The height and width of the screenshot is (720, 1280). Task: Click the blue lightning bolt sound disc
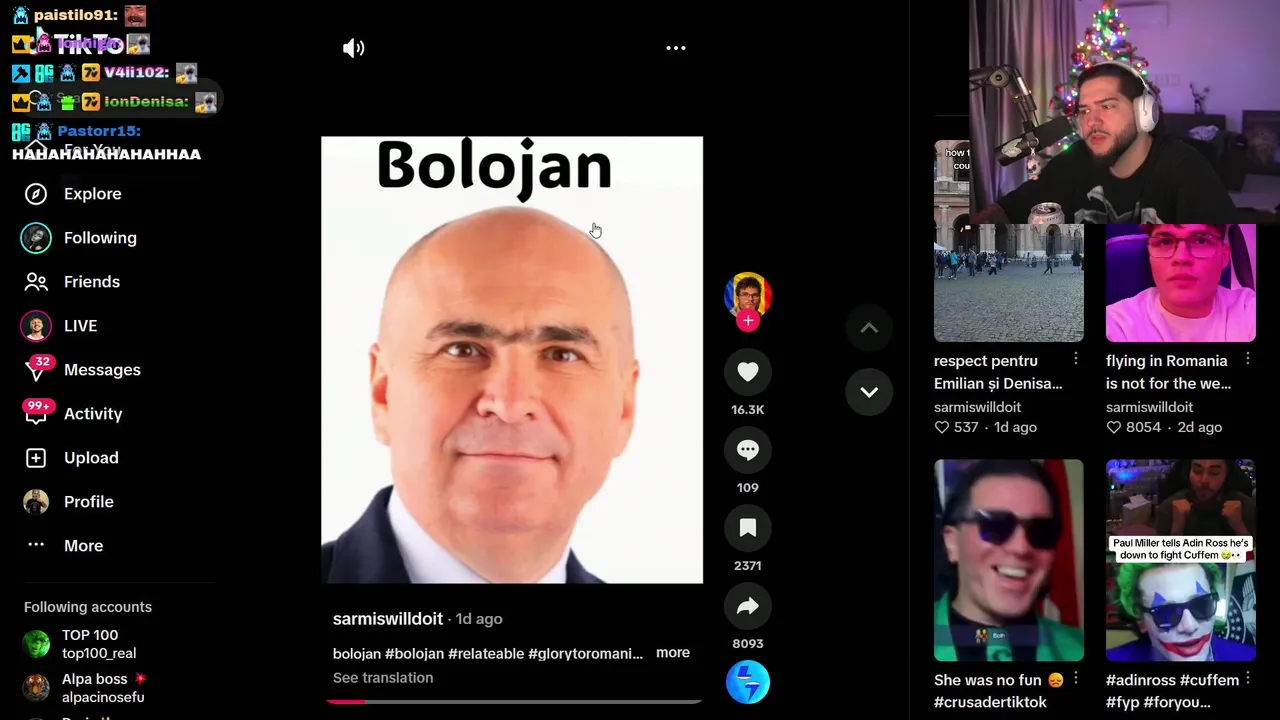748,682
